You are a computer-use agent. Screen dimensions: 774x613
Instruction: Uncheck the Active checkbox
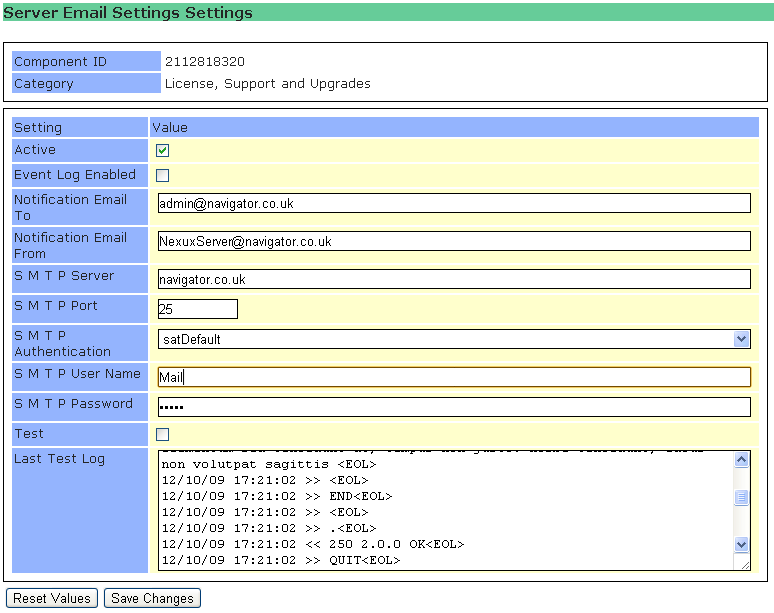pyautogui.click(x=163, y=150)
